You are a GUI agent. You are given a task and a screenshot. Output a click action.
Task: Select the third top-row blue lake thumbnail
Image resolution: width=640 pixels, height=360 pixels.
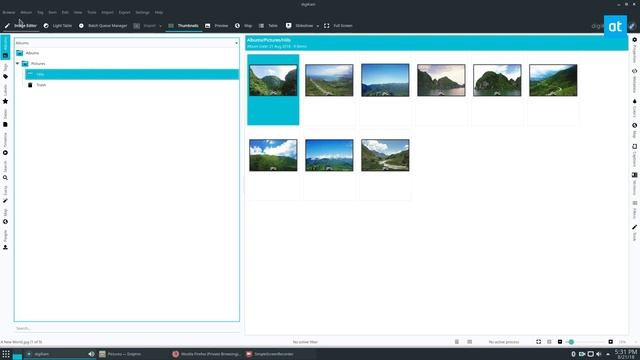385,80
